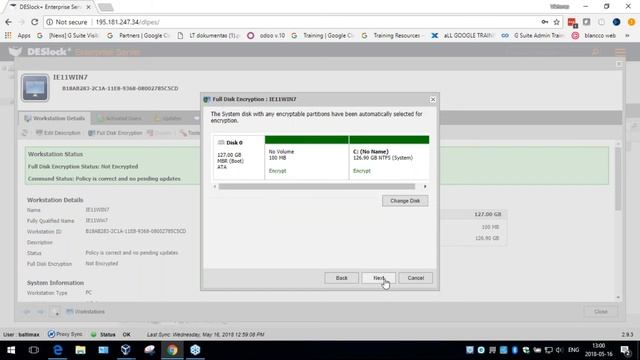Open DESlock+ hamburger menu
The image size is (640, 360).
click(620, 52)
